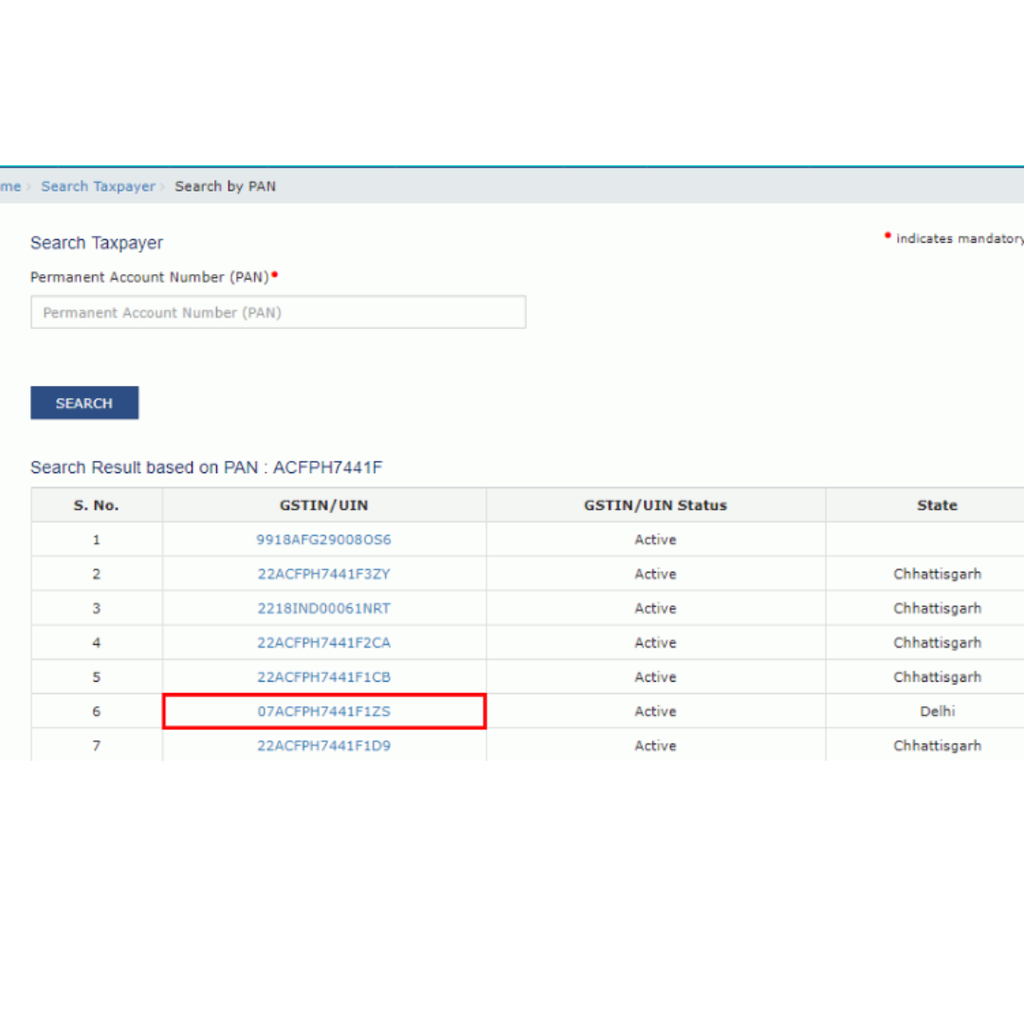Open GSTIN link 9918AFG29008OS6
This screenshot has width=1024, height=1024.
point(323,539)
